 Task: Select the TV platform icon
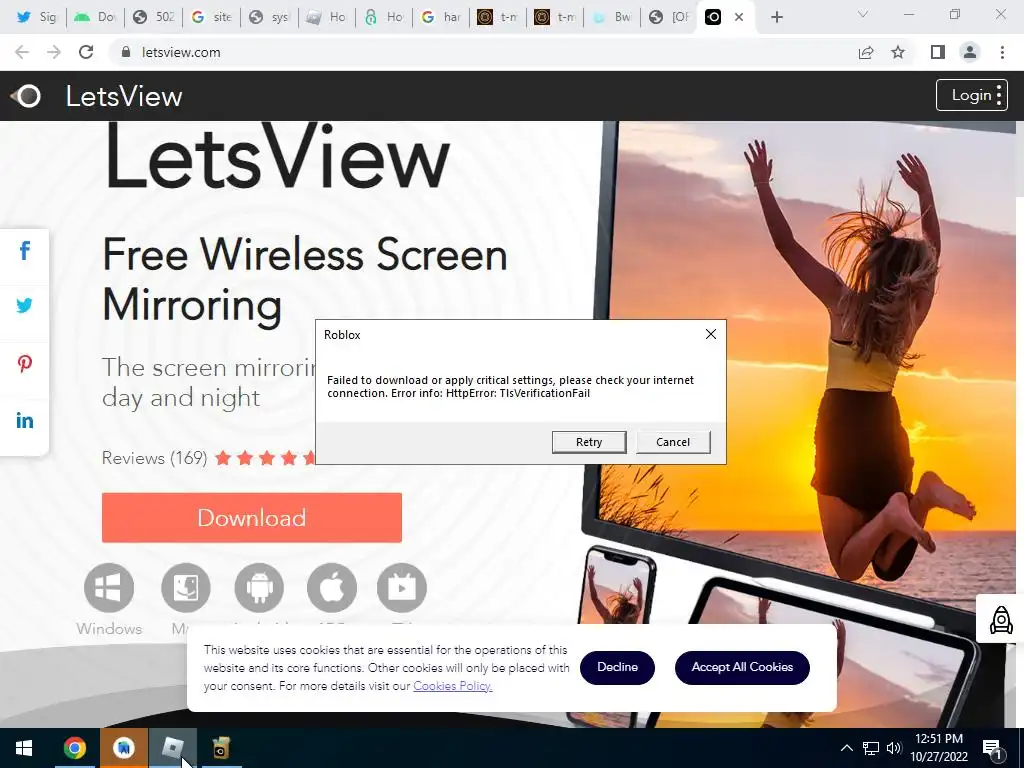(402, 588)
